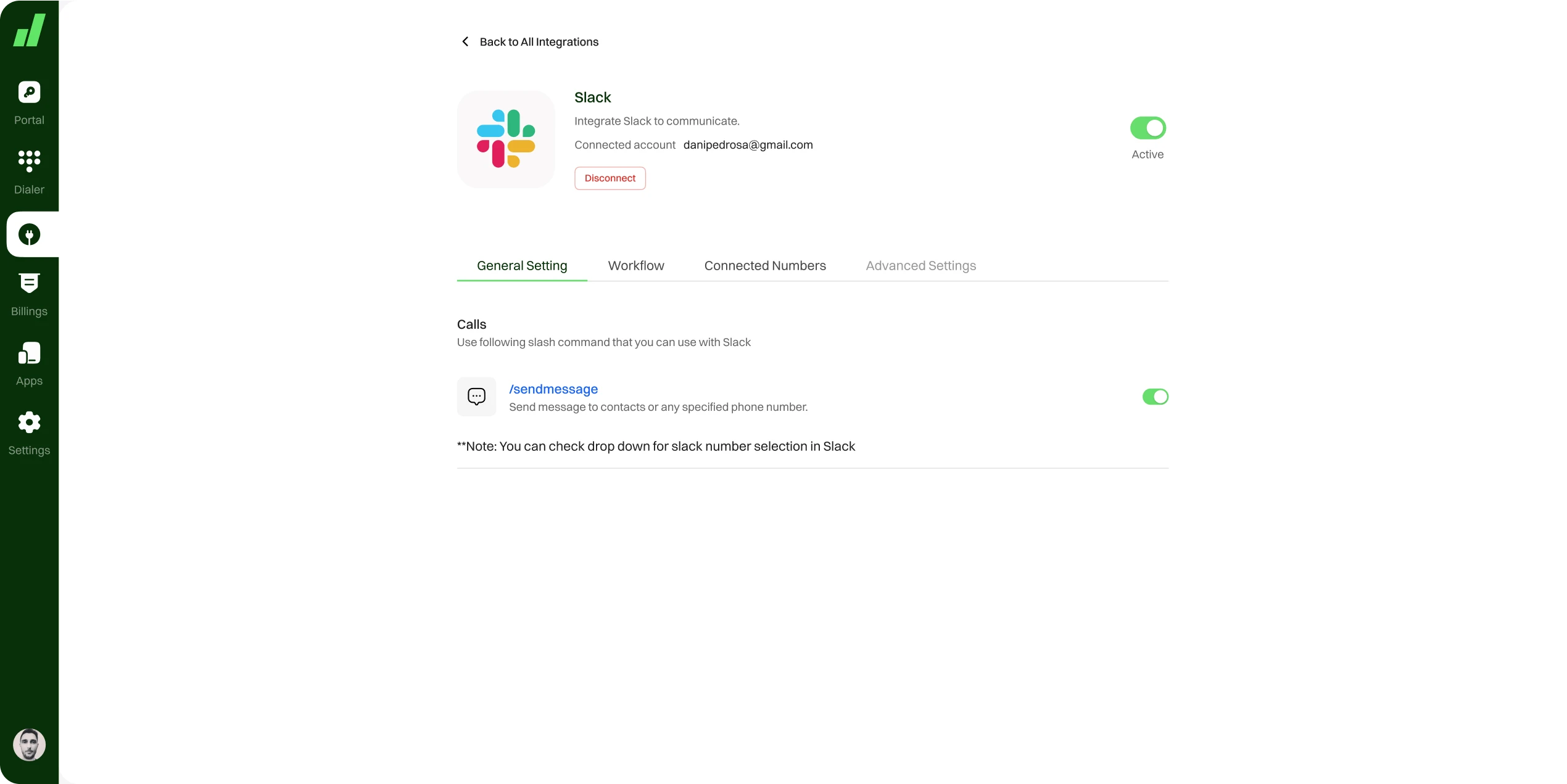Image resolution: width=1567 pixels, height=784 pixels.
Task: Disable the /sendmessage command toggle
Action: pos(1155,397)
